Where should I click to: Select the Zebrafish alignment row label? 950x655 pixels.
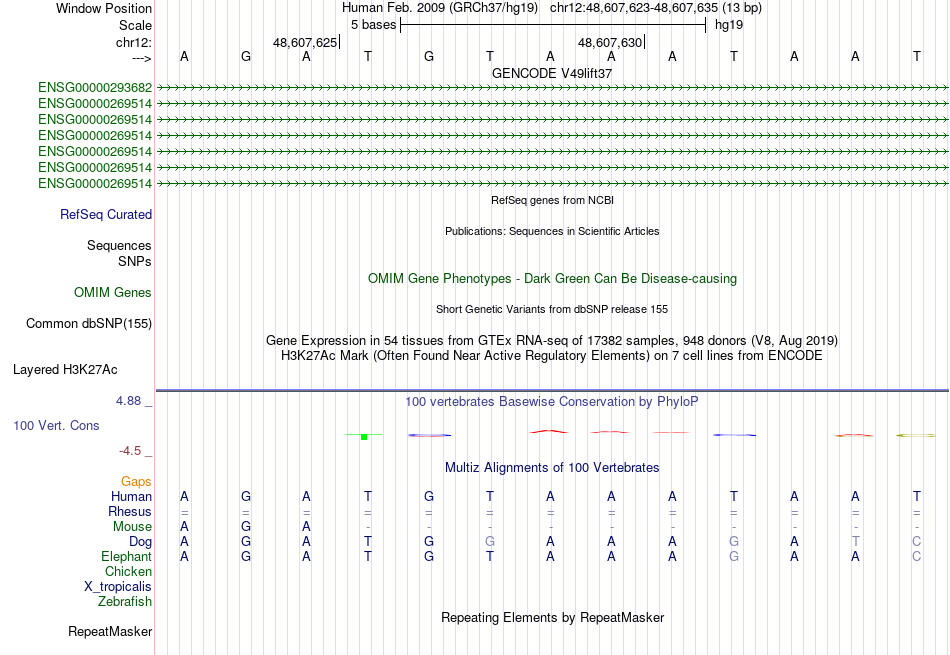tap(125, 602)
